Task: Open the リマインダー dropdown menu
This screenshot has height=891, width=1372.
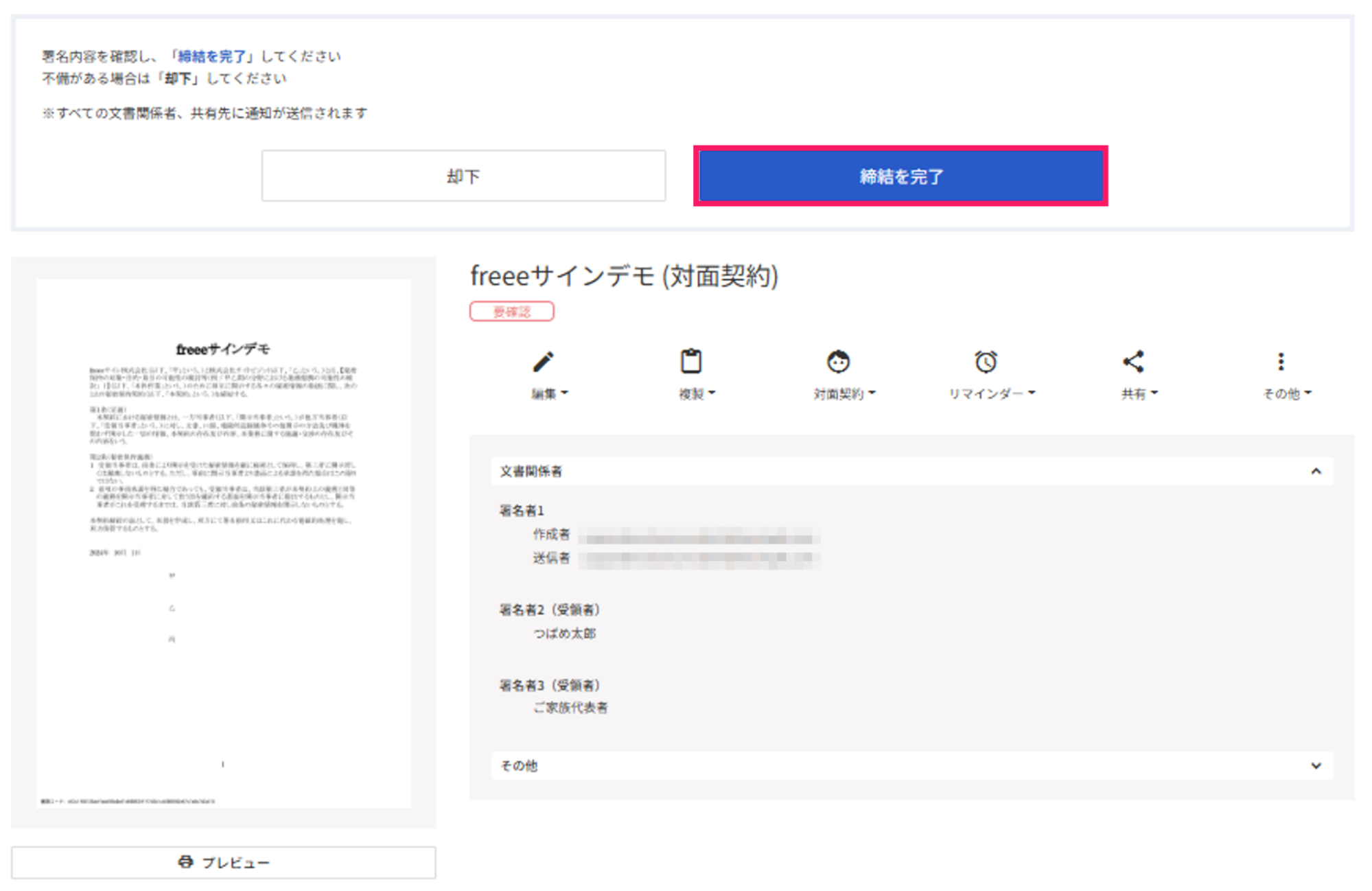Action: point(992,394)
